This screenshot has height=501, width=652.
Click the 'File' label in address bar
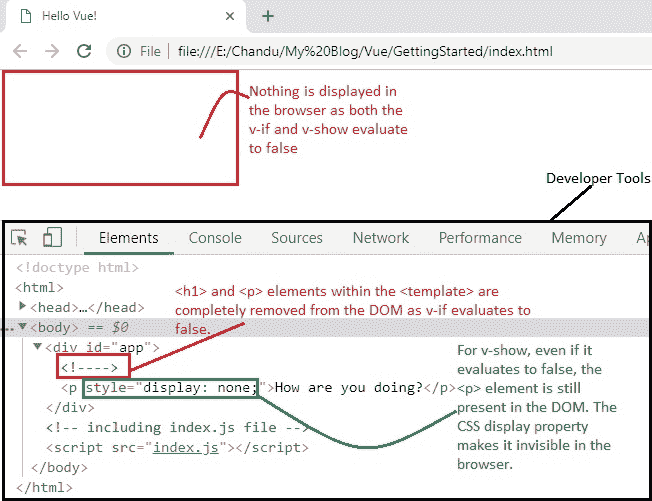click(x=150, y=52)
